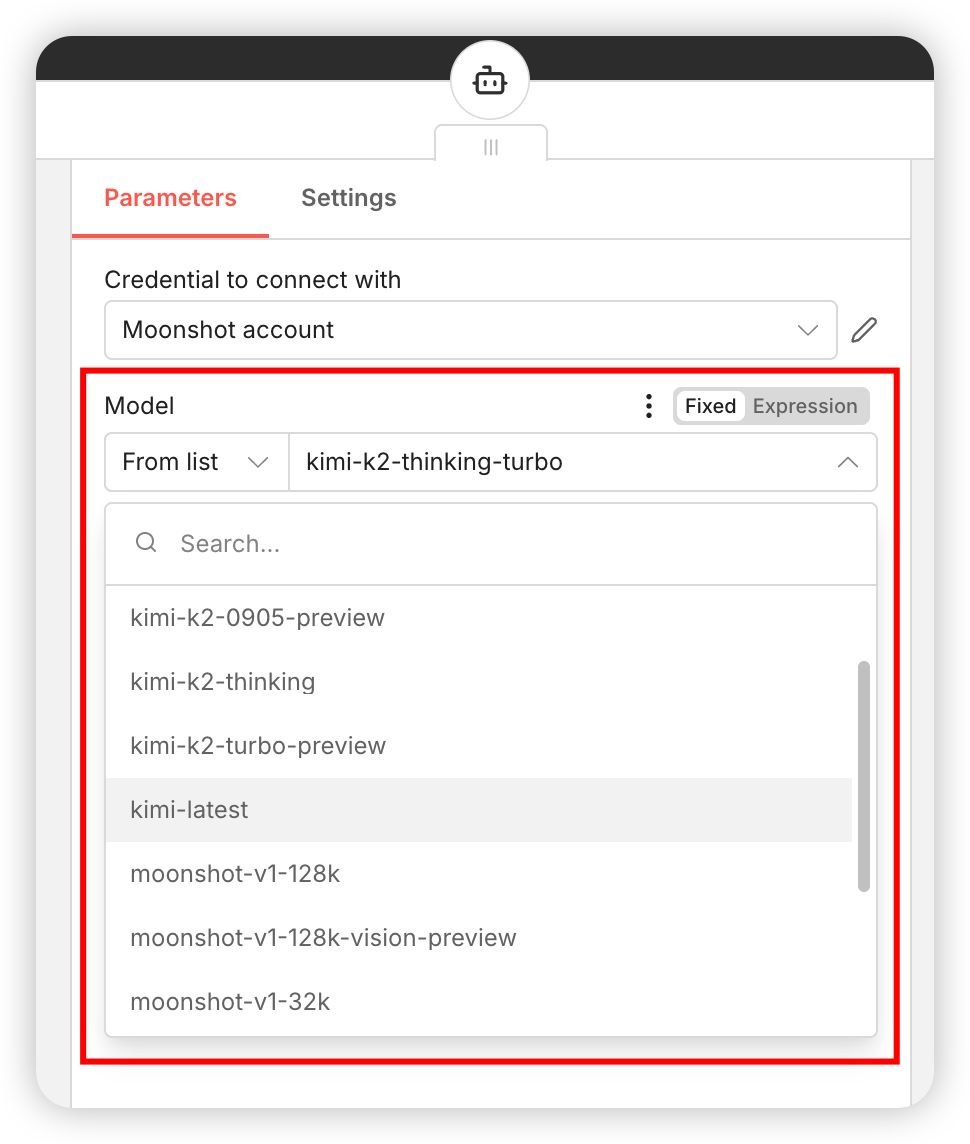This screenshot has height=1144, width=970.
Task: Click the robot node icon at top
Action: point(489,82)
